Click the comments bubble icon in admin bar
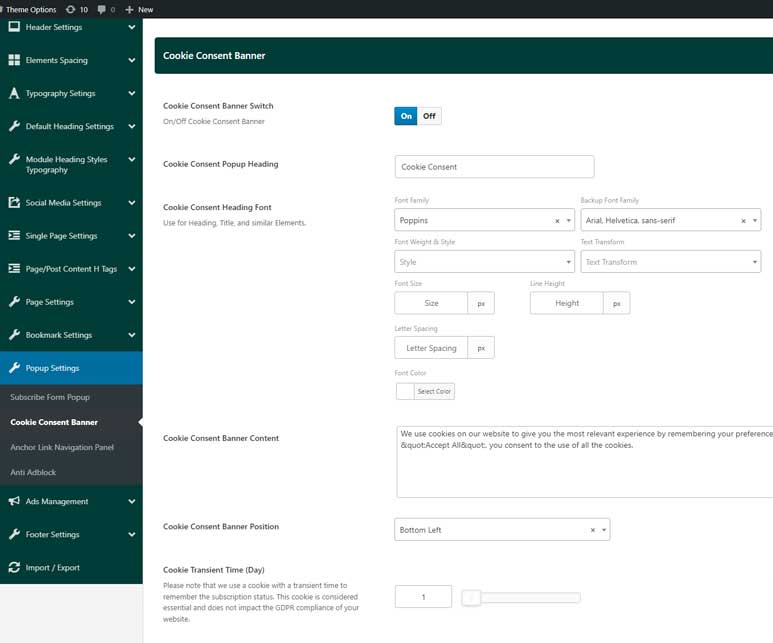 click(x=102, y=9)
